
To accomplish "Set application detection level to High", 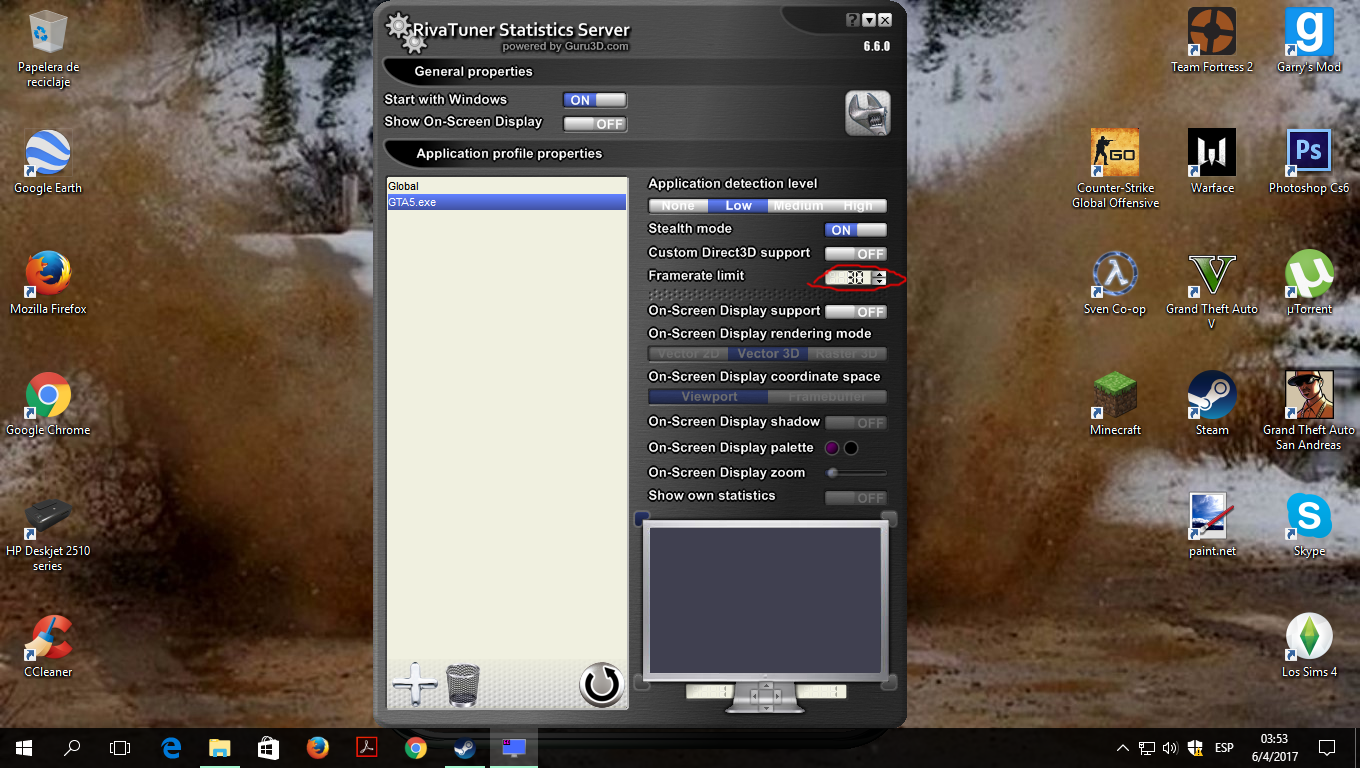I will [857, 206].
